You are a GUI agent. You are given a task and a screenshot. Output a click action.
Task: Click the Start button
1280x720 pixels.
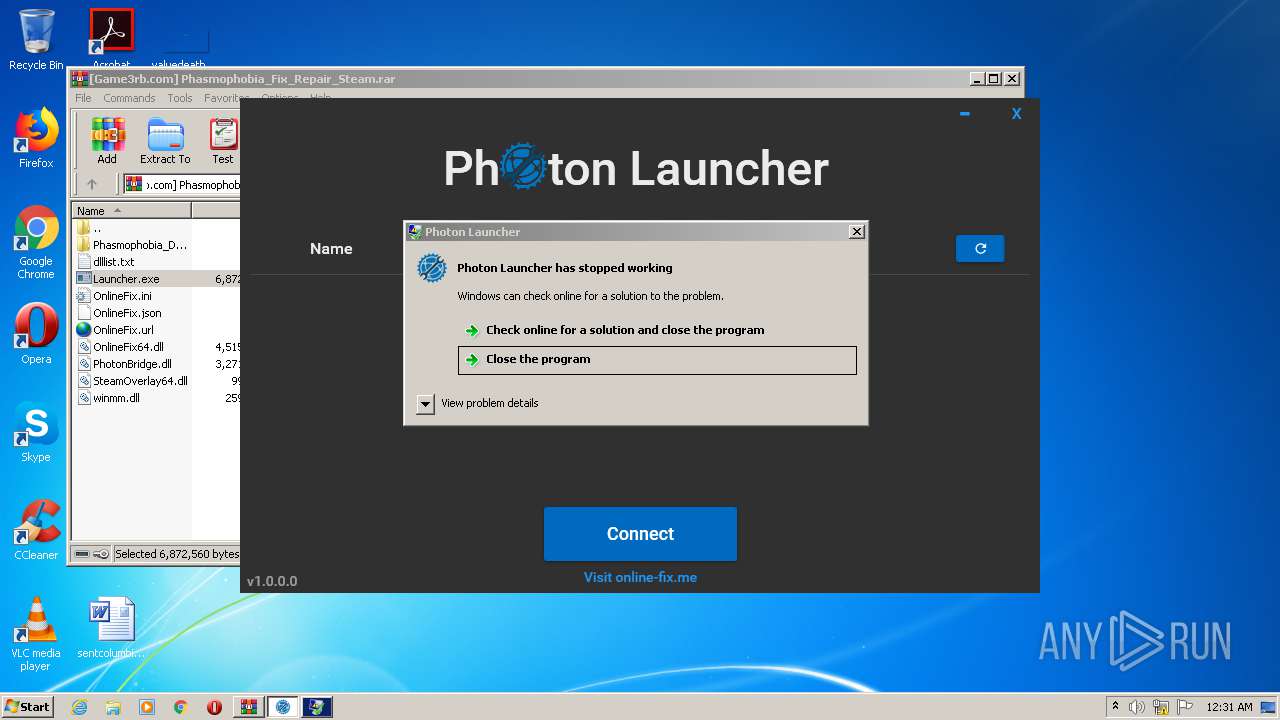tap(28, 707)
